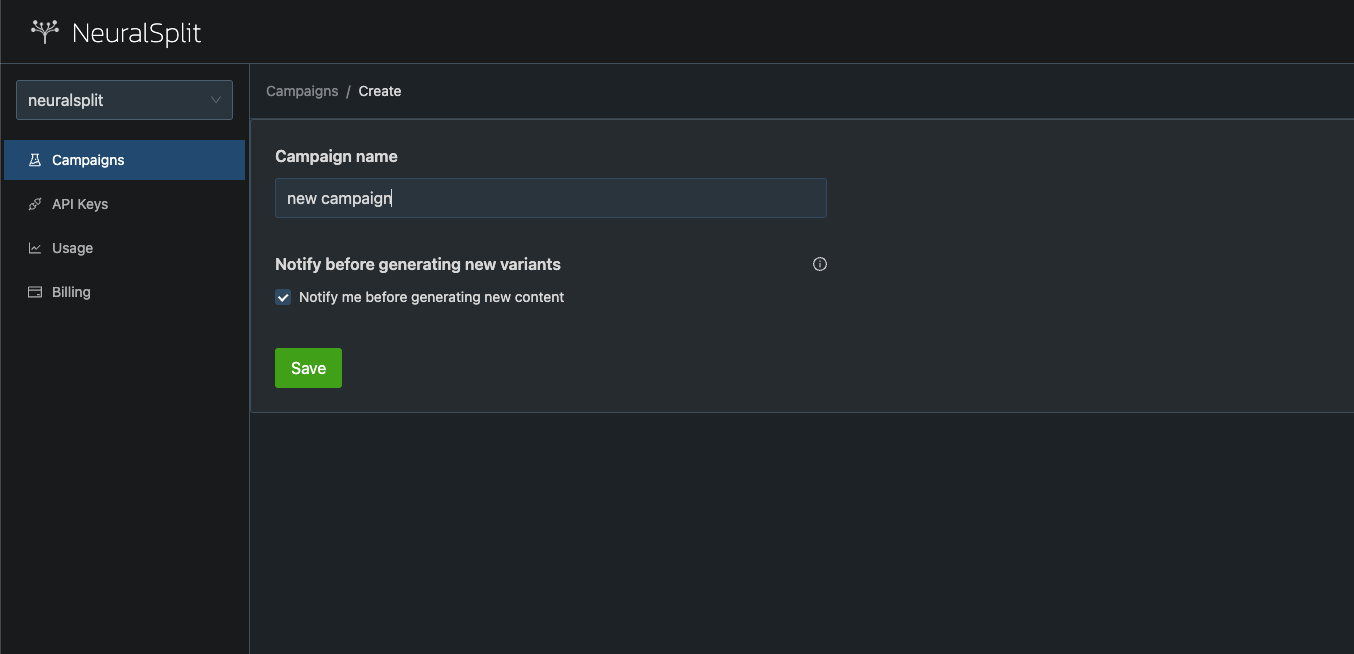Click the Usage chart icon
The image size is (1354, 654).
[x=35, y=248]
